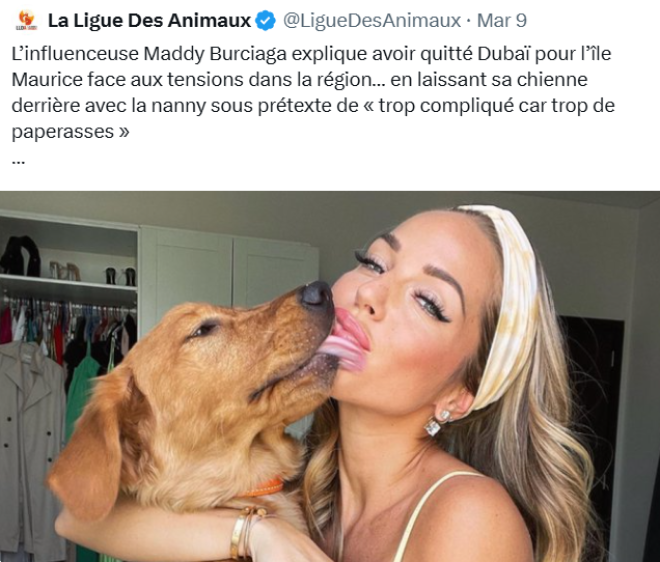The image size is (660, 562).
Task: Open the tweet's Mar 9 timestamp
Action: pos(501,20)
